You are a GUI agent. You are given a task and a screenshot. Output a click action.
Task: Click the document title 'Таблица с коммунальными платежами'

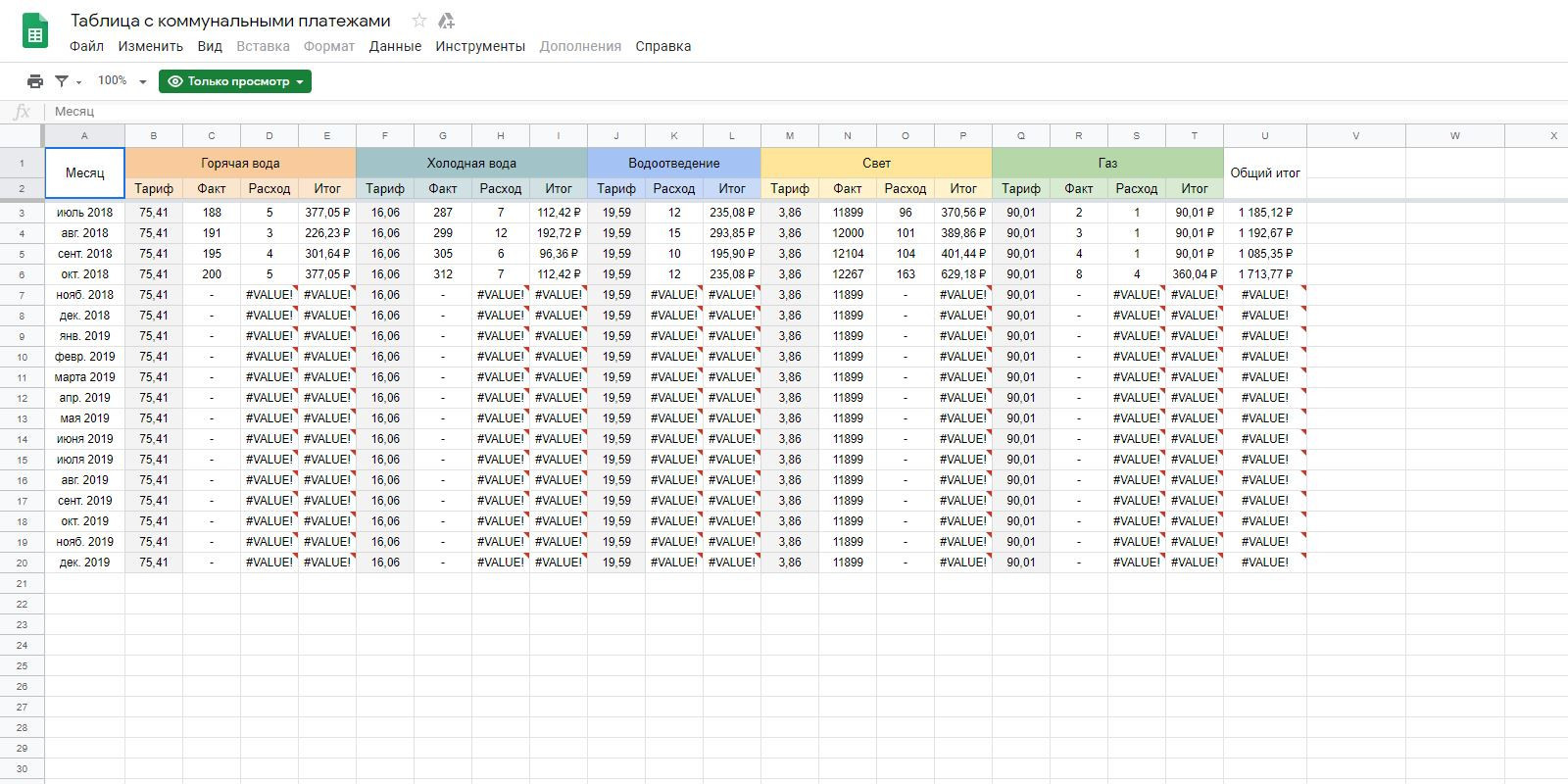pyautogui.click(x=230, y=21)
